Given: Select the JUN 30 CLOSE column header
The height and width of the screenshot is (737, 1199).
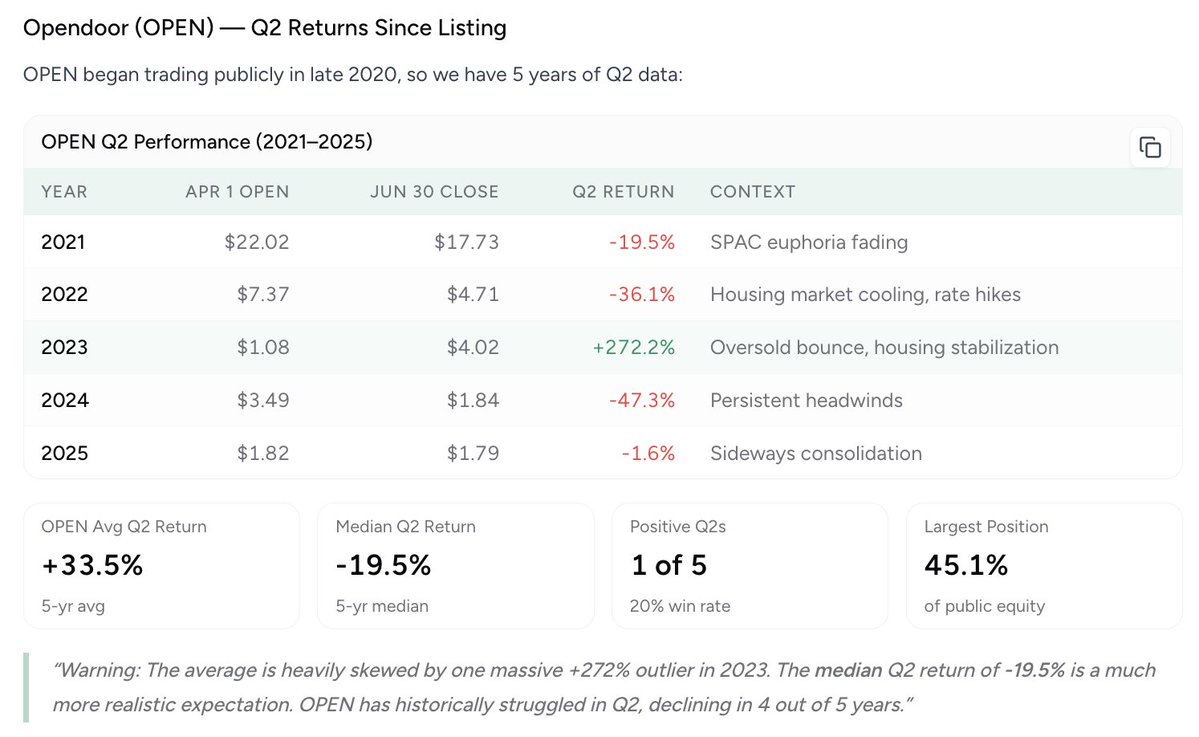Looking at the screenshot, I should coord(434,191).
